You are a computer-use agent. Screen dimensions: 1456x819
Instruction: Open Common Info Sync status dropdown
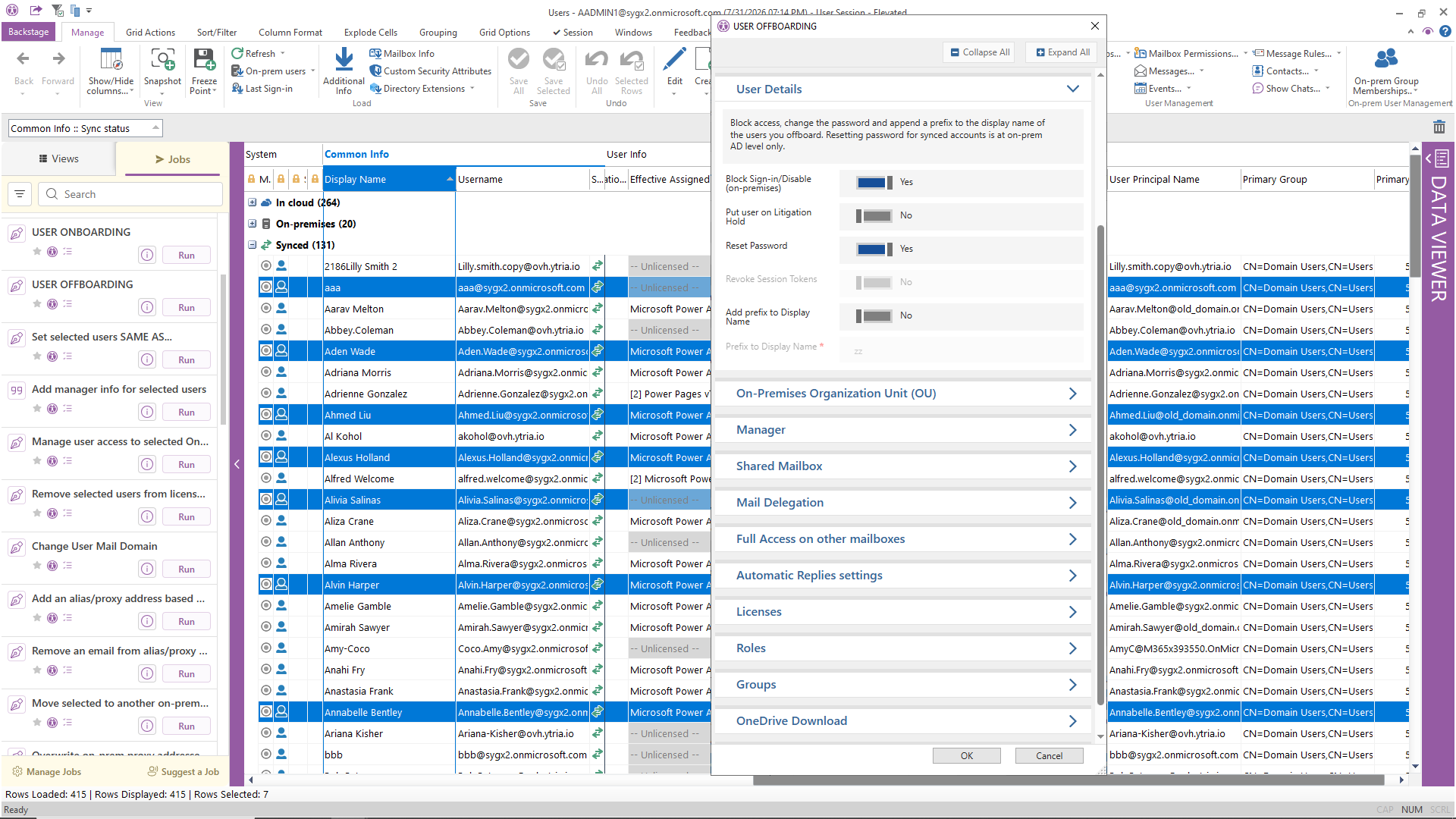point(86,128)
